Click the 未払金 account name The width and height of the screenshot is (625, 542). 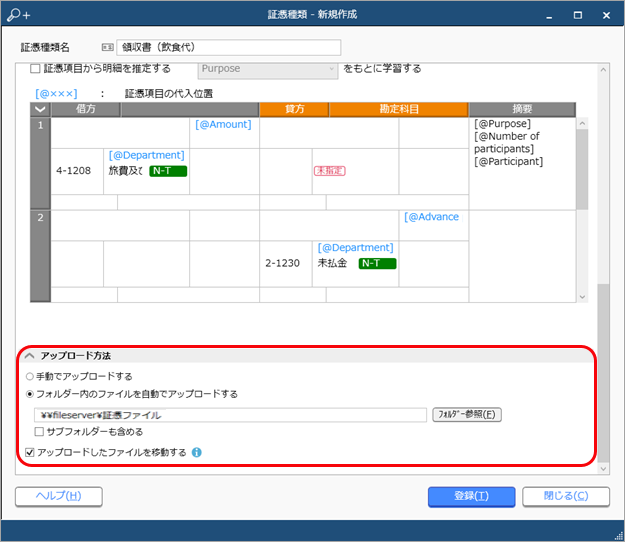332,263
